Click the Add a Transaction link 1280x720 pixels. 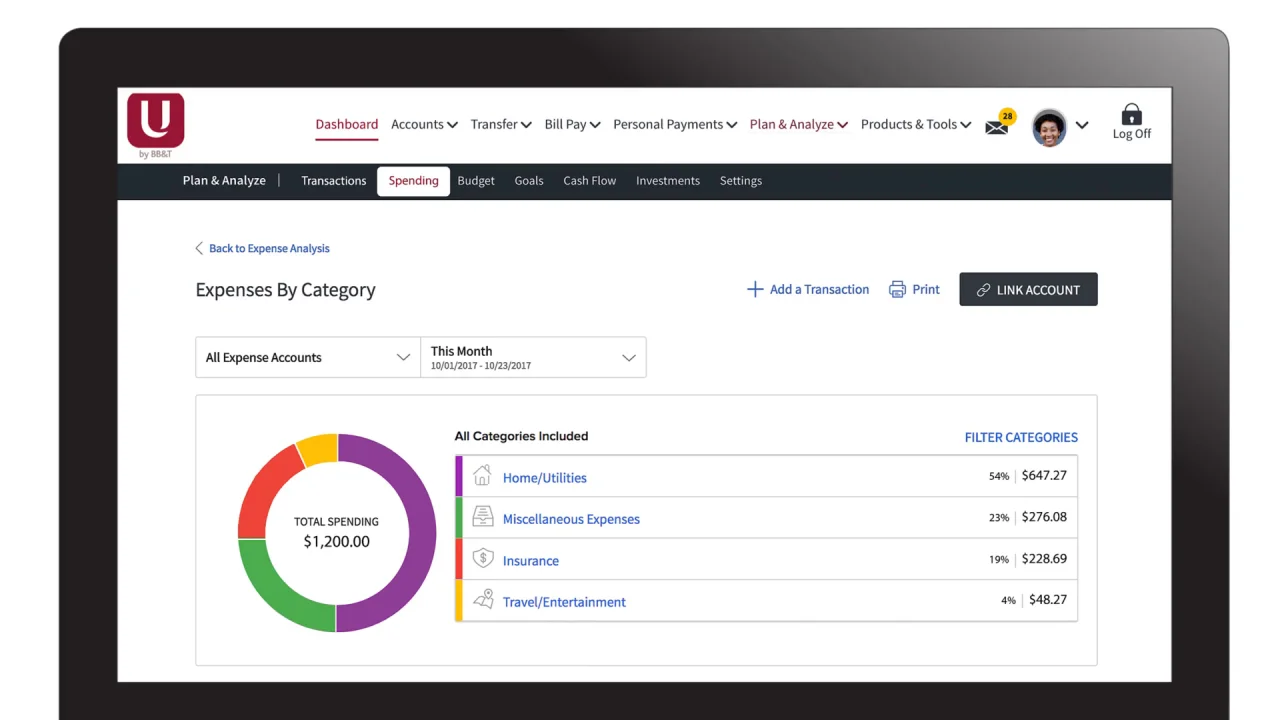click(819, 289)
